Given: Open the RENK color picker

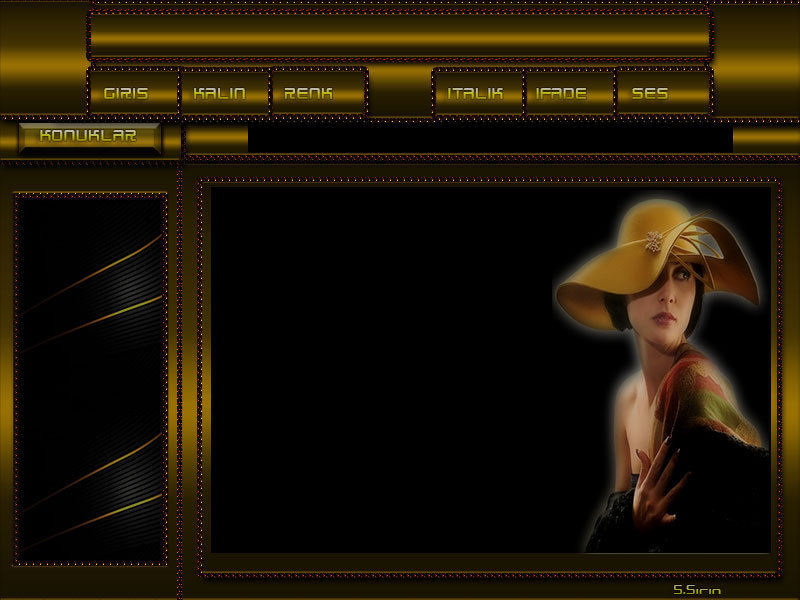Looking at the screenshot, I should tap(308, 93).
